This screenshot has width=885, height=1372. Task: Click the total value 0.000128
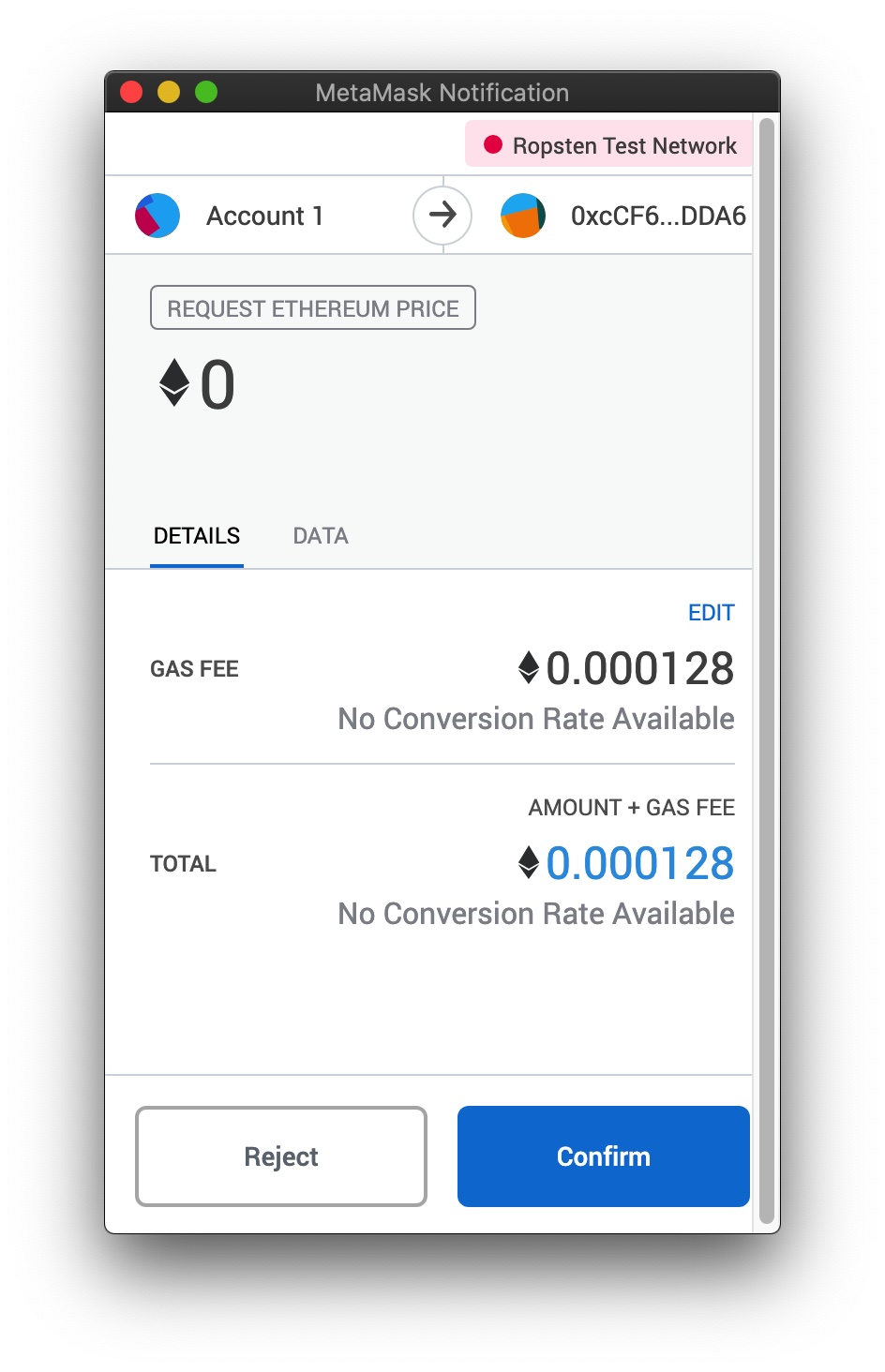click(x=640, y=863)
